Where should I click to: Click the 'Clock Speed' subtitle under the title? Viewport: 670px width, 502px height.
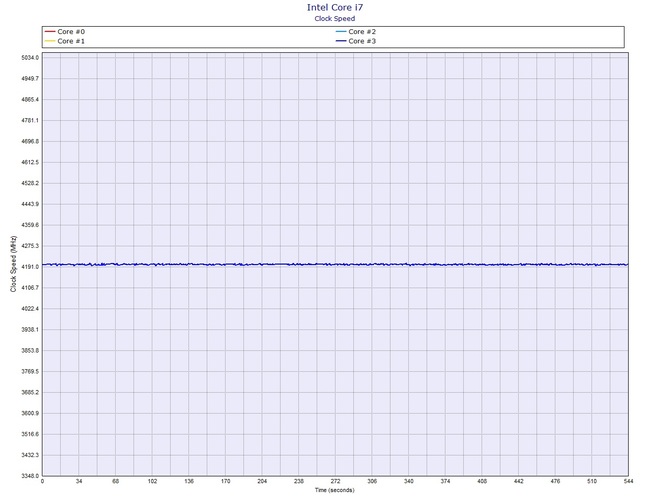(335, 18)
